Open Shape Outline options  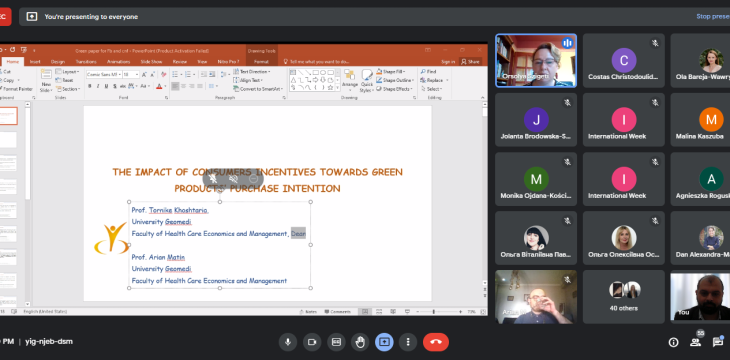pyautogui.click(x=395, y=80)
